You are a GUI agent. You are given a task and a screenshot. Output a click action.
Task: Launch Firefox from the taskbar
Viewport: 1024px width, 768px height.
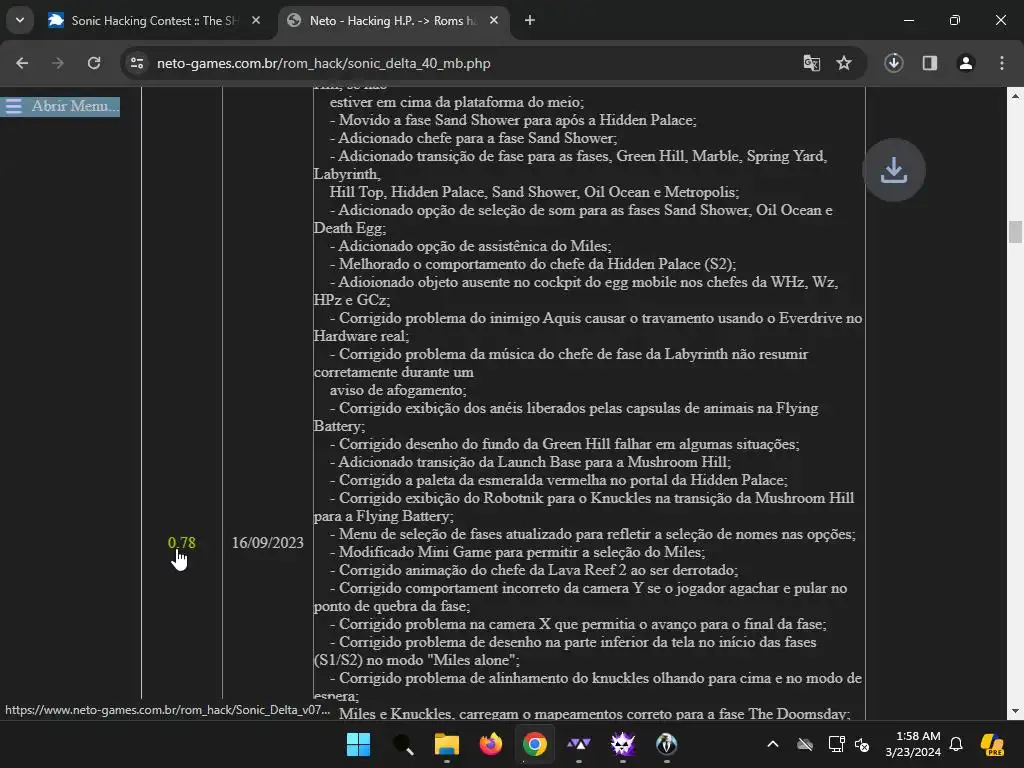click(490, 744)
